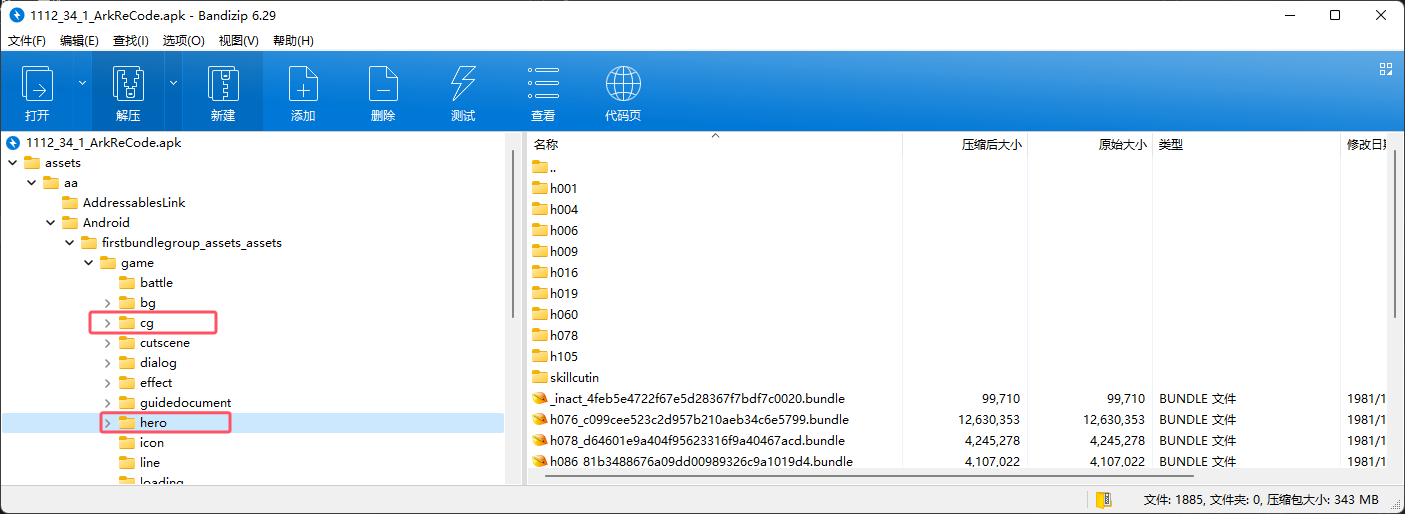Open the 选项(O) menu

point(183,41)
